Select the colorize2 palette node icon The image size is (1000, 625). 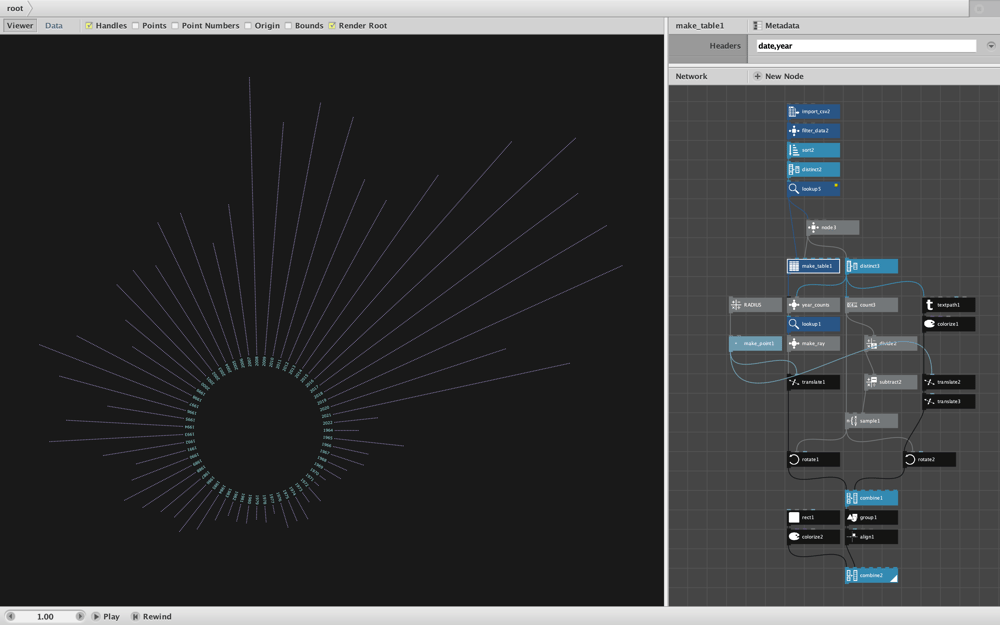click(793, 537)
